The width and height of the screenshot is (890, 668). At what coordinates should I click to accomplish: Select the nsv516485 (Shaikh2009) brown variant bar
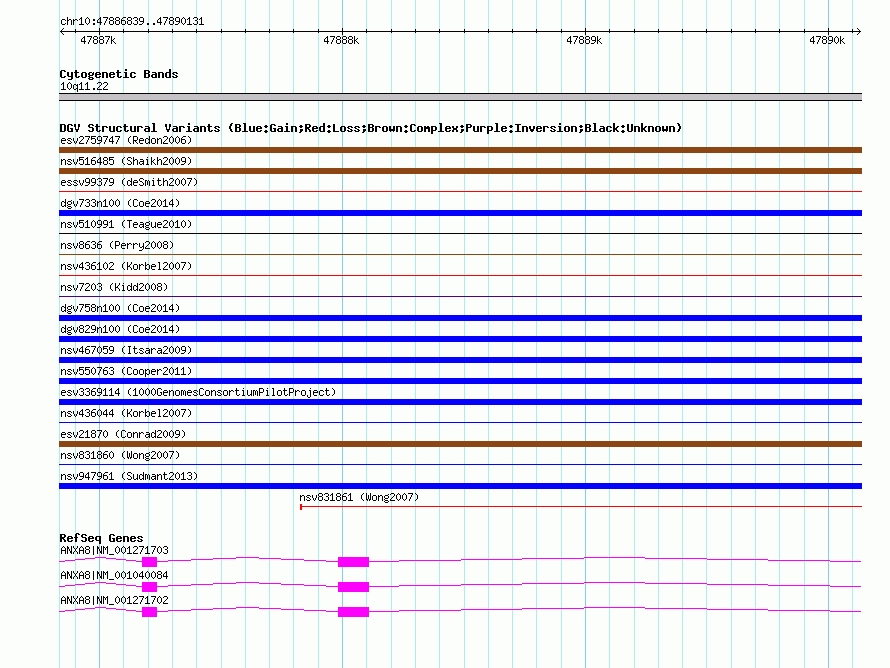pyautogui.click(x=460, y=171)
